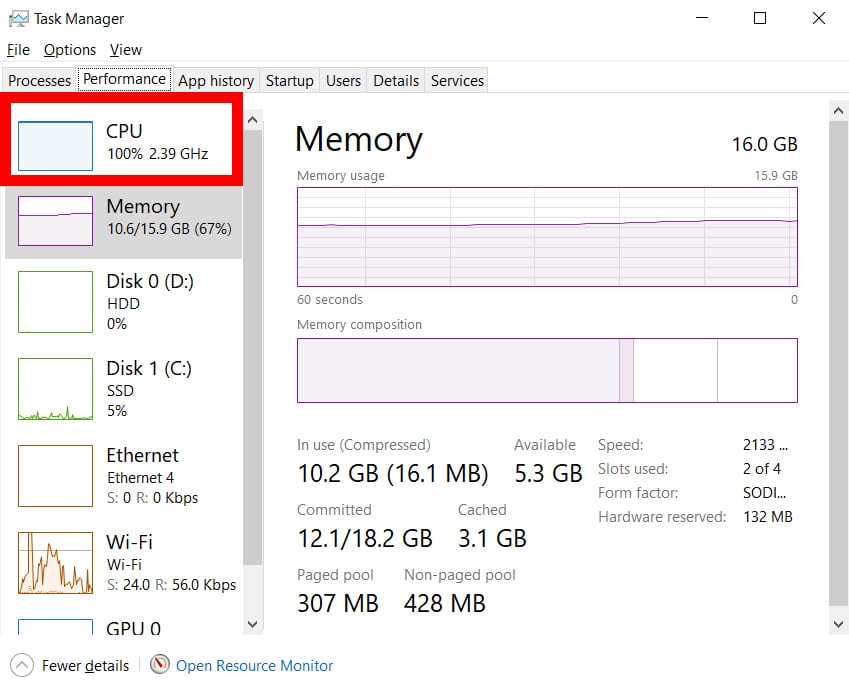The image size is (849, 695).
Task: Show Ethernet 4 network graph
Action: tap(56, 475)
